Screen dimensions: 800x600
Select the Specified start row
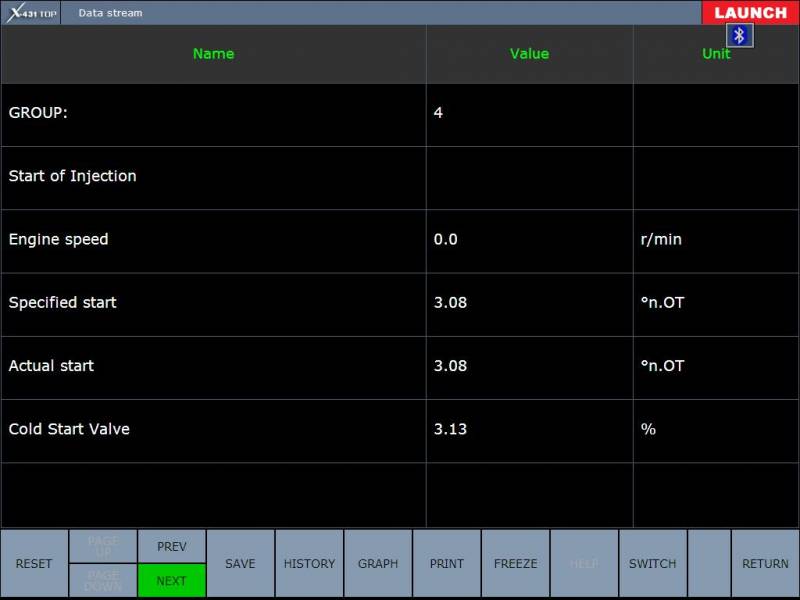tap(213, 303)
